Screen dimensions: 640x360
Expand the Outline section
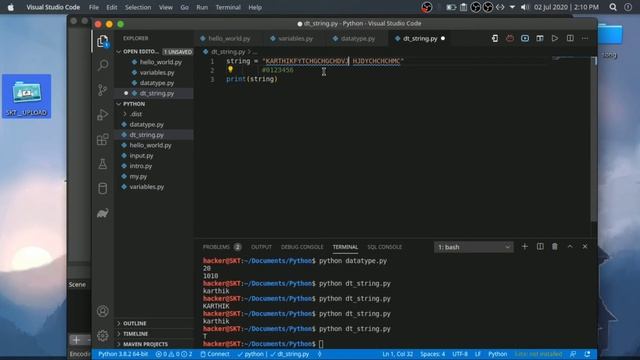click(135, 323)
